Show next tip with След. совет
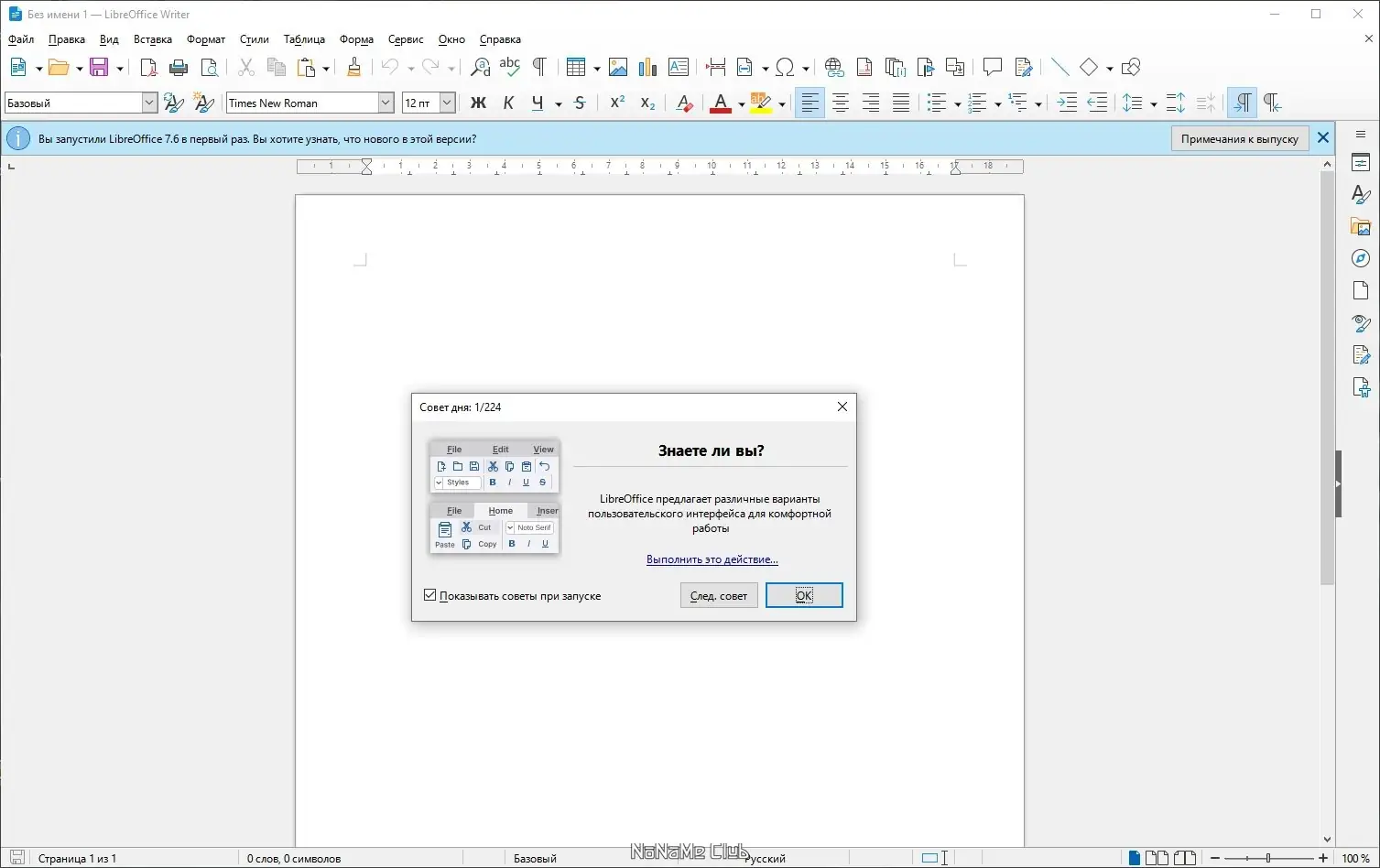The width and height of the screenshot is (1380, 868). (x=719, y=595)
